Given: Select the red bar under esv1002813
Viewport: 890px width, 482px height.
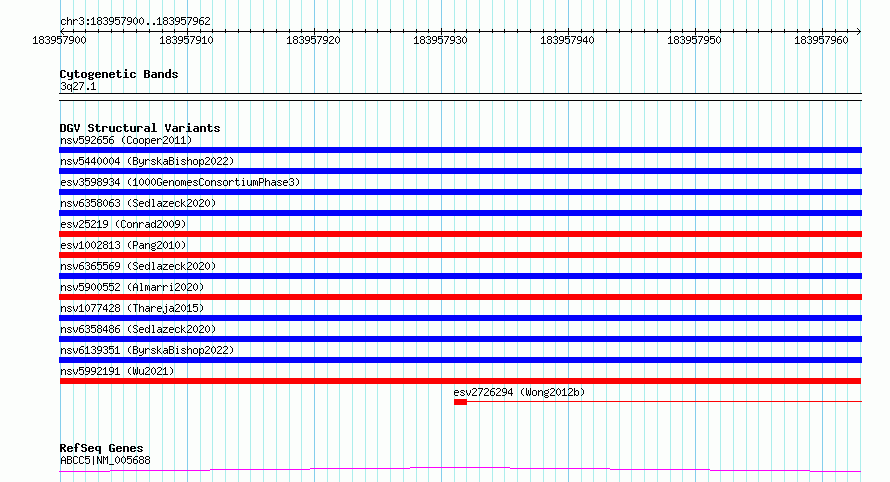Looking at the screenshot, I should (460, 255).
